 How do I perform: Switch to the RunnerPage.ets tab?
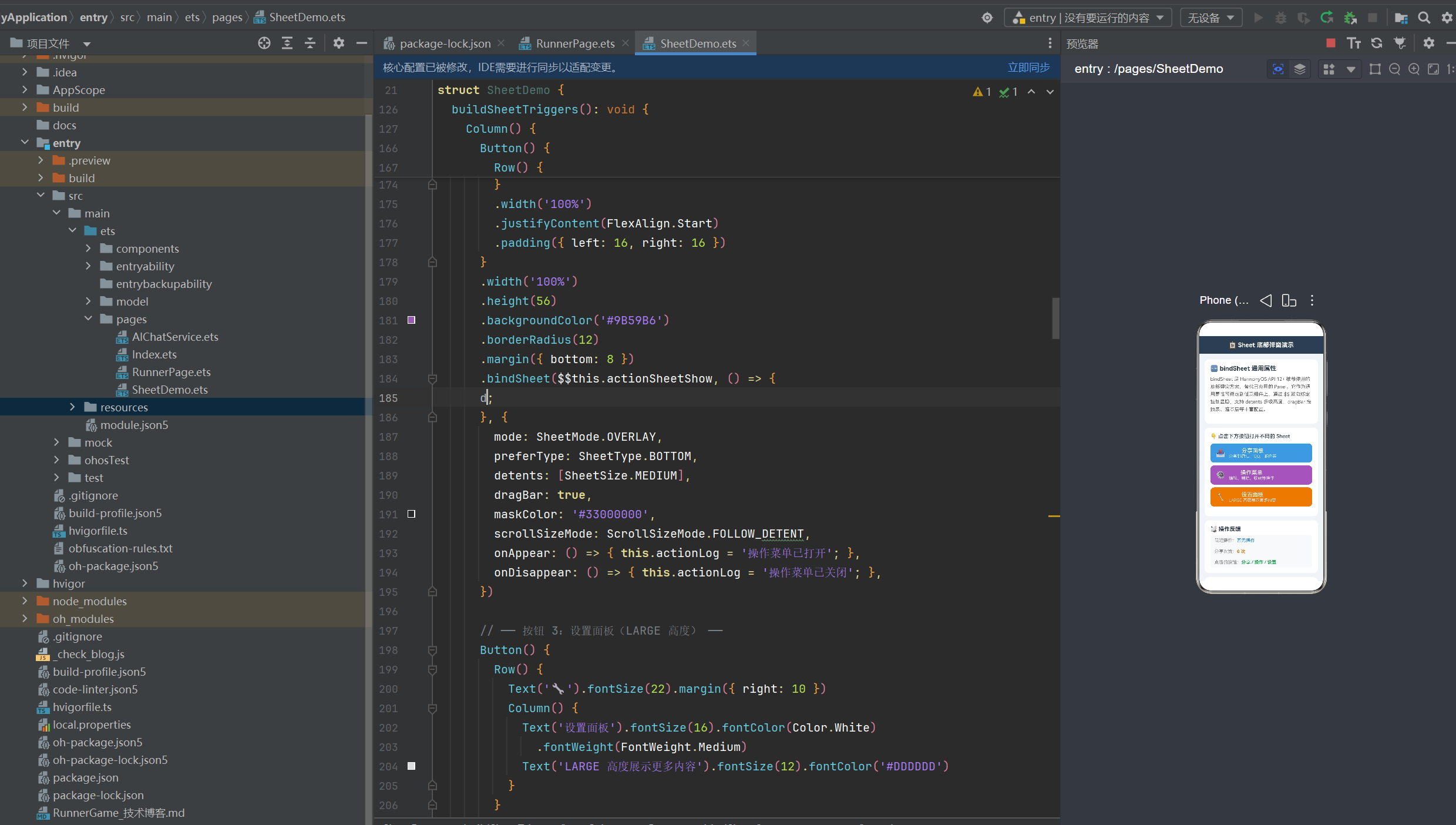(x=575, y=43)
